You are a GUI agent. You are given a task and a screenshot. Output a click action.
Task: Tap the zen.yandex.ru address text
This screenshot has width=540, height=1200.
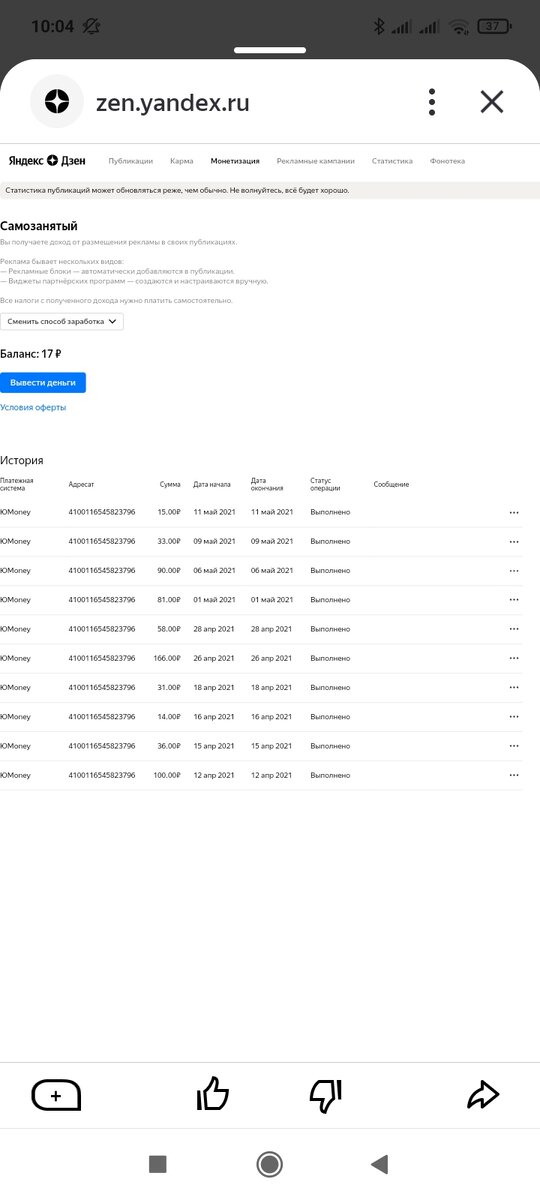tap(172, 102)
